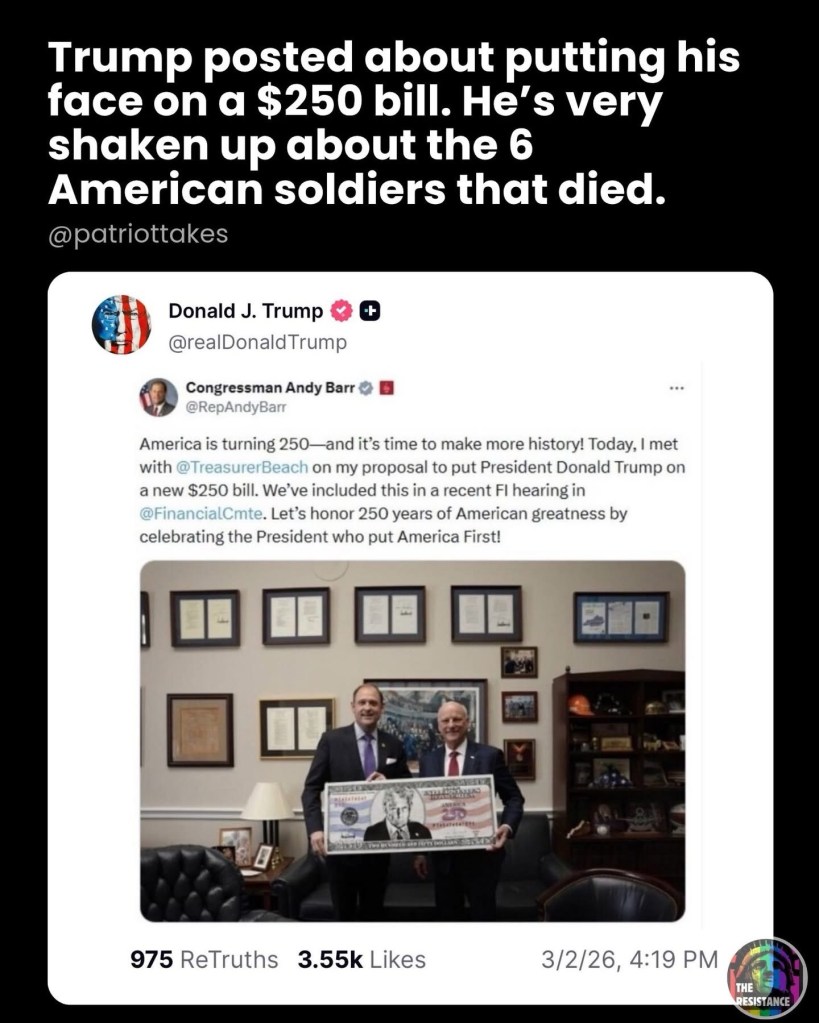819x1023 pixels.
Task: Click the headline text about the $250 bill
Action: click(394, 123)
